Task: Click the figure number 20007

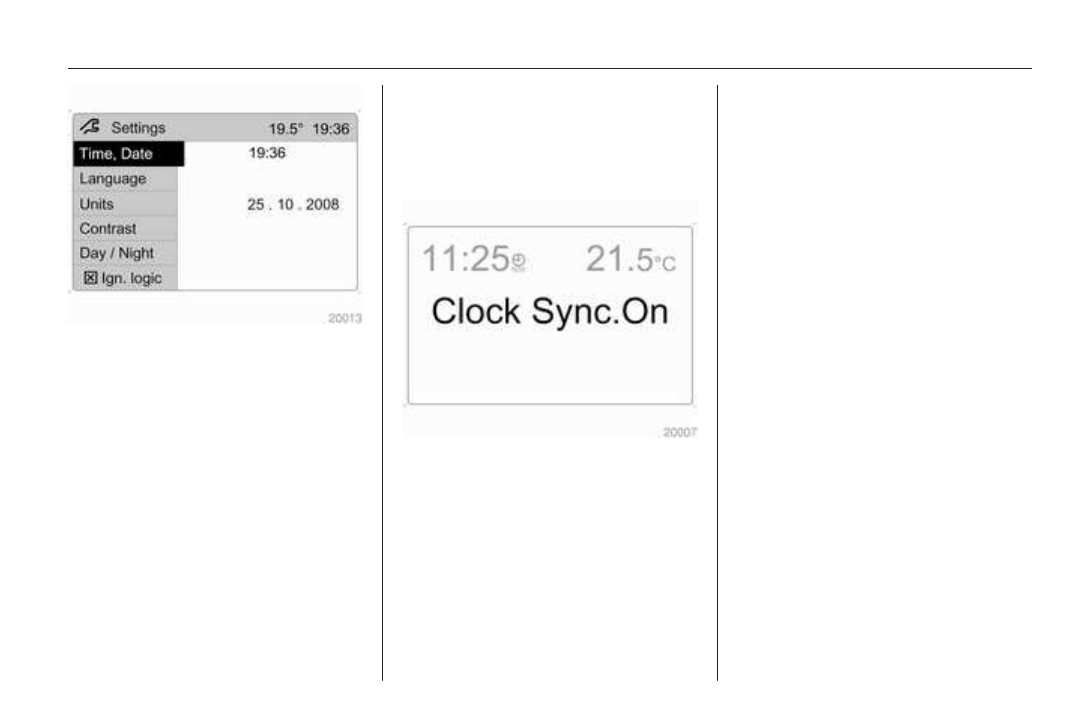Action: click(680, 433)
